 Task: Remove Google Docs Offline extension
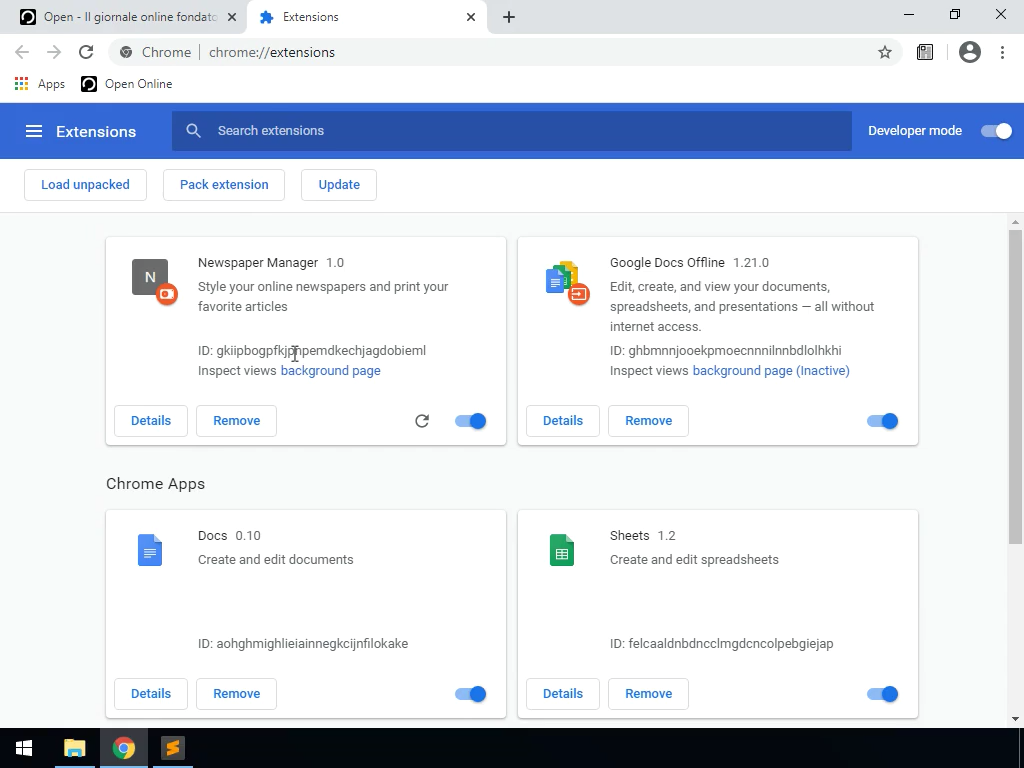[x=648, y=421]
